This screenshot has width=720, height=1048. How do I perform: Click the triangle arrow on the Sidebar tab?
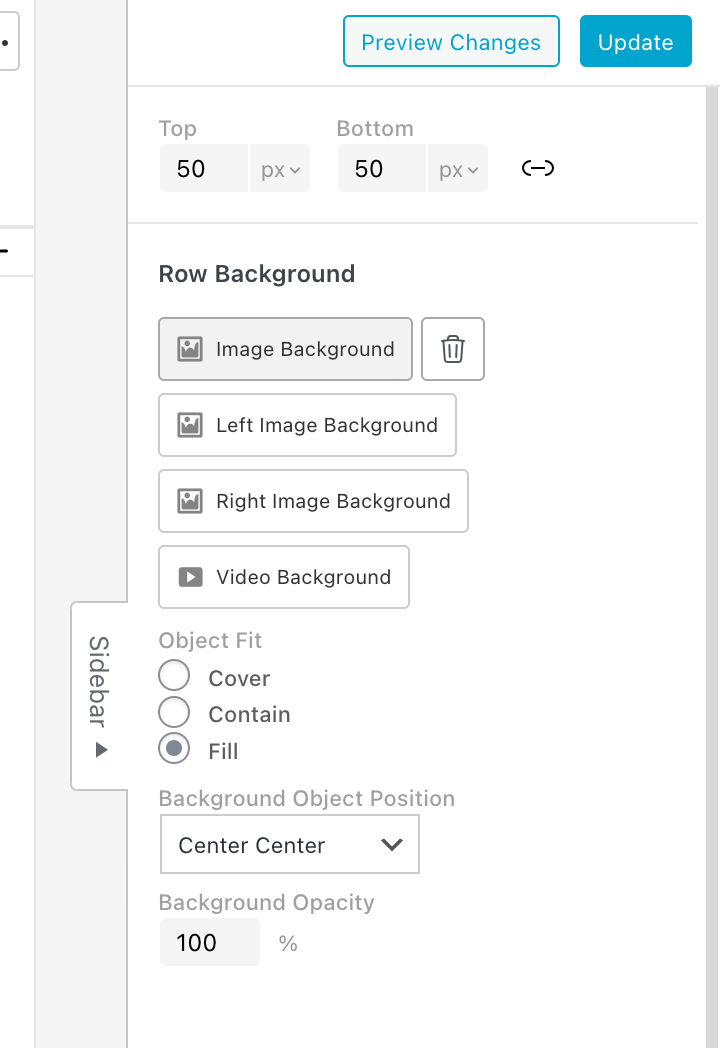pos(100,750)
